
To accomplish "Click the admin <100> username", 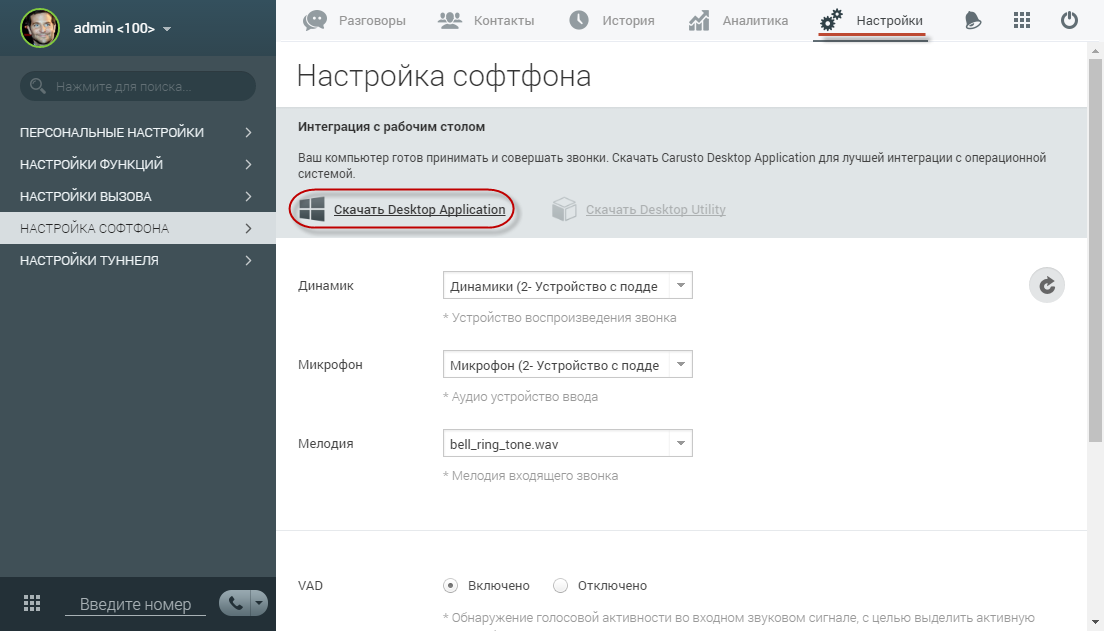I will point(114,28).
